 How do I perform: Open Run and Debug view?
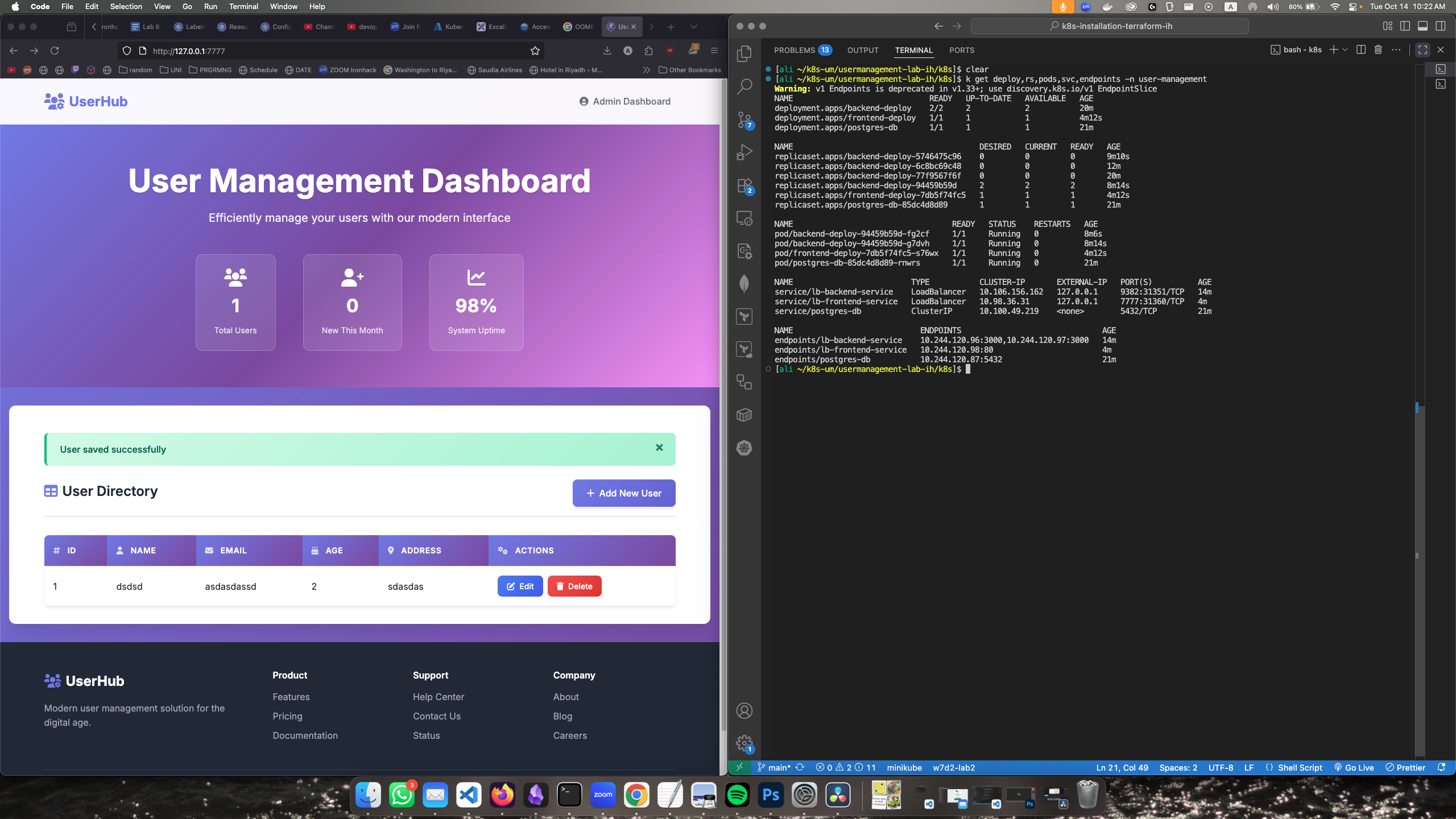click(x=744, y=152)
